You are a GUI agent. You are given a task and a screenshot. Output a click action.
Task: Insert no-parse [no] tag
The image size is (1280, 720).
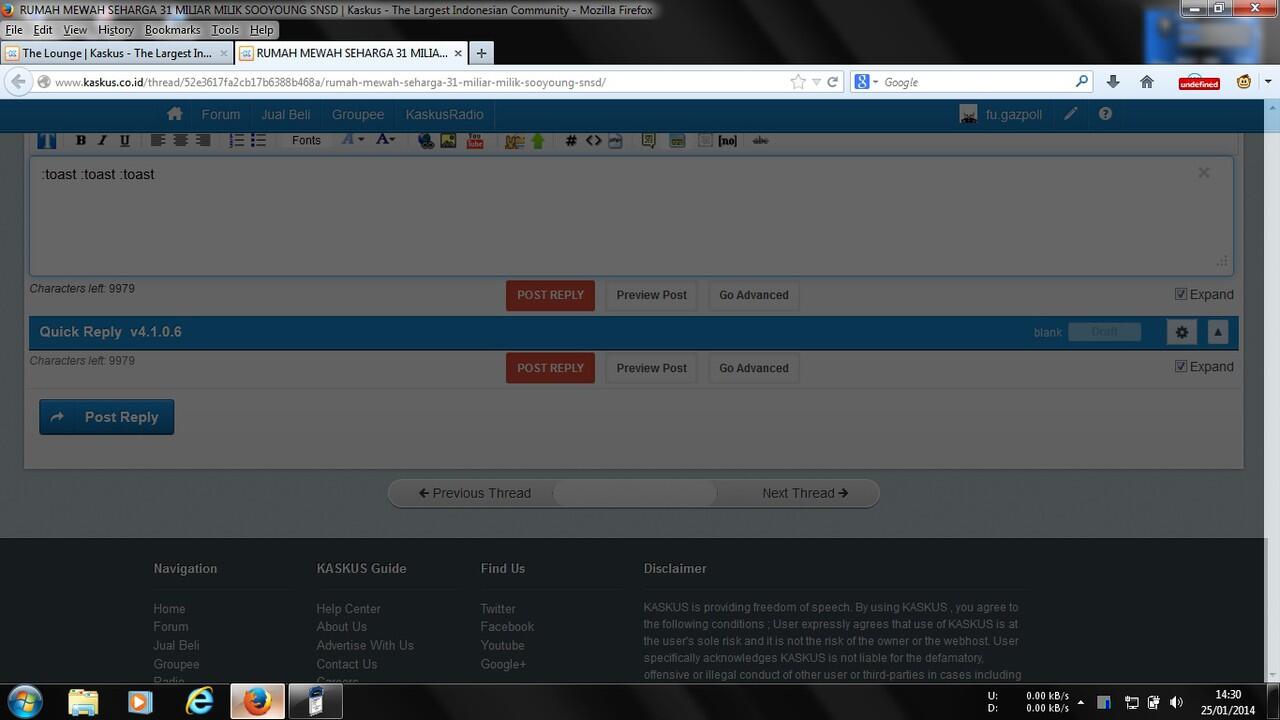728,141
